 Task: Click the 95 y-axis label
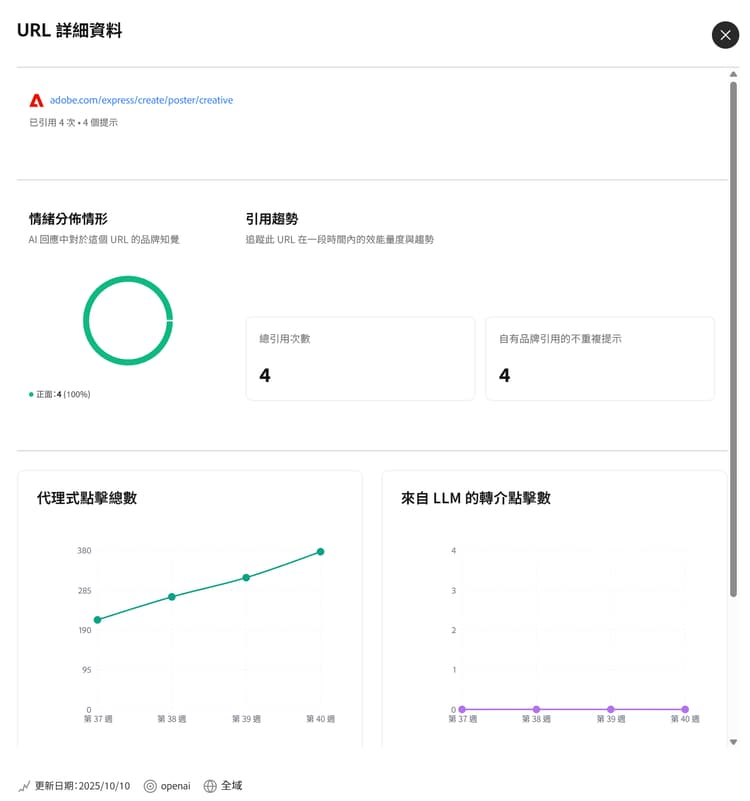tap(87, 670)
